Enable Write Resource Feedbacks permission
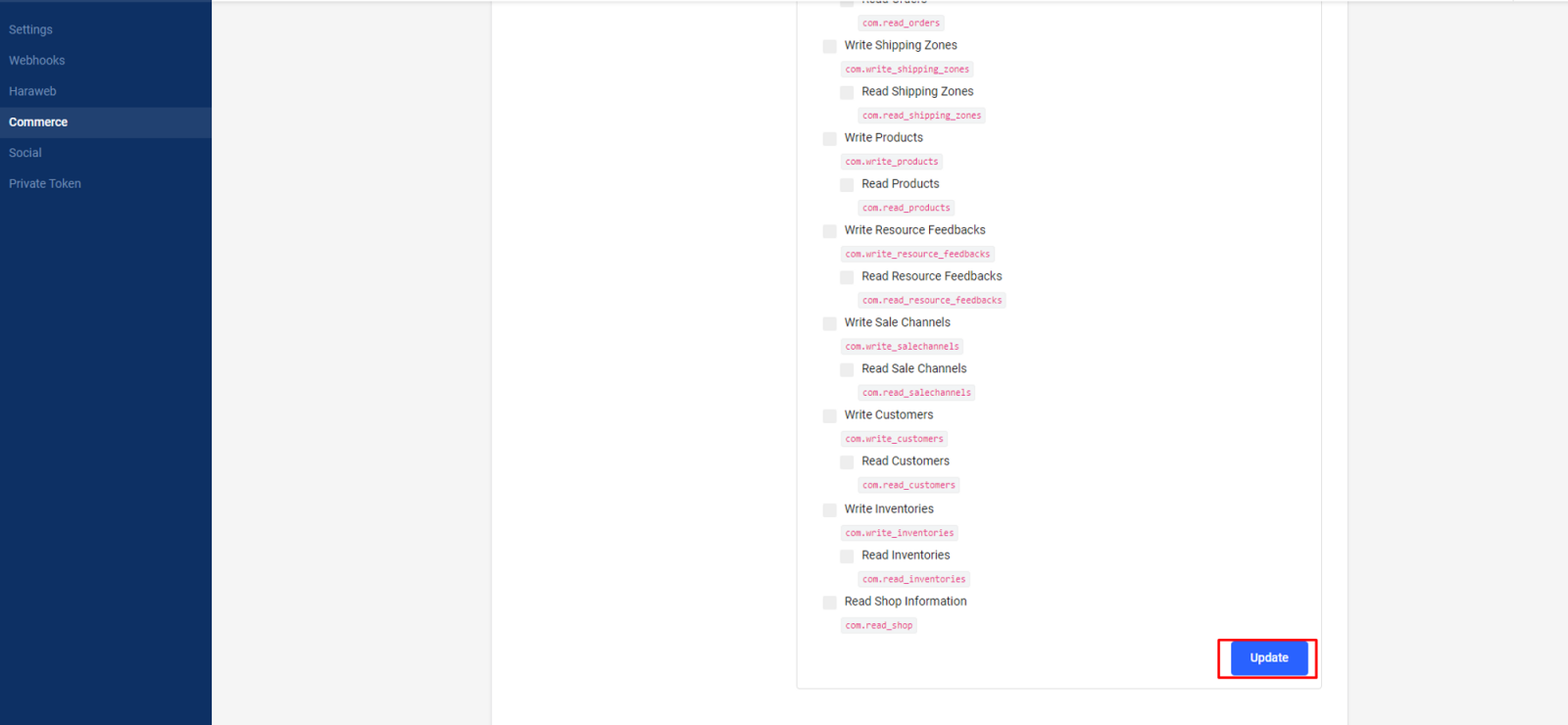This screenshot has height=725, width=1568. click(830, 231)
